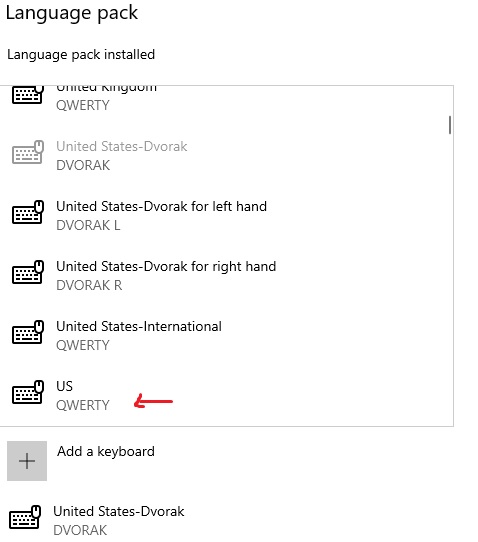Click the keyboard list scrollbar thumb
The width and height of the screenshot is (478, 542).
(450, 125)
